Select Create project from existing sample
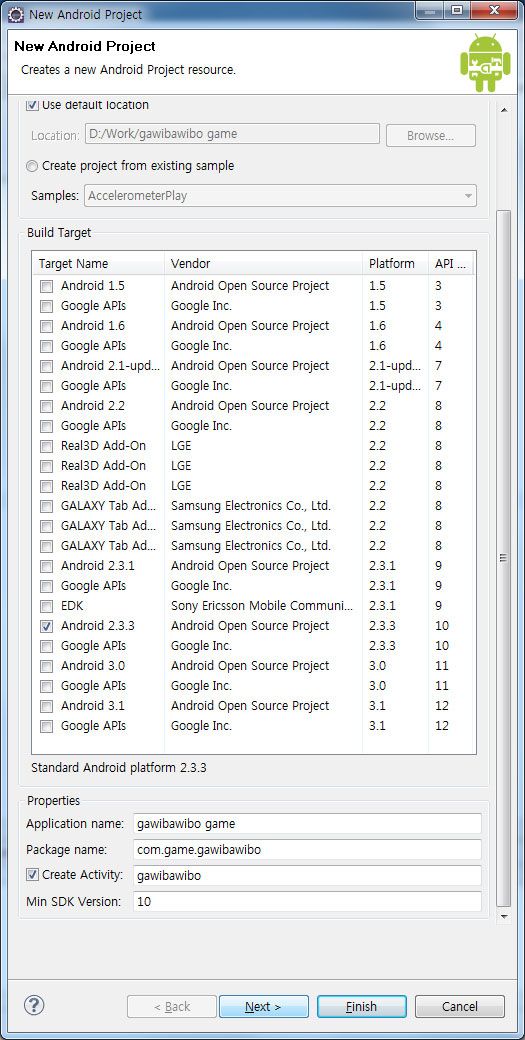The height and width of the screenshot is (1040, 525). 32,166
